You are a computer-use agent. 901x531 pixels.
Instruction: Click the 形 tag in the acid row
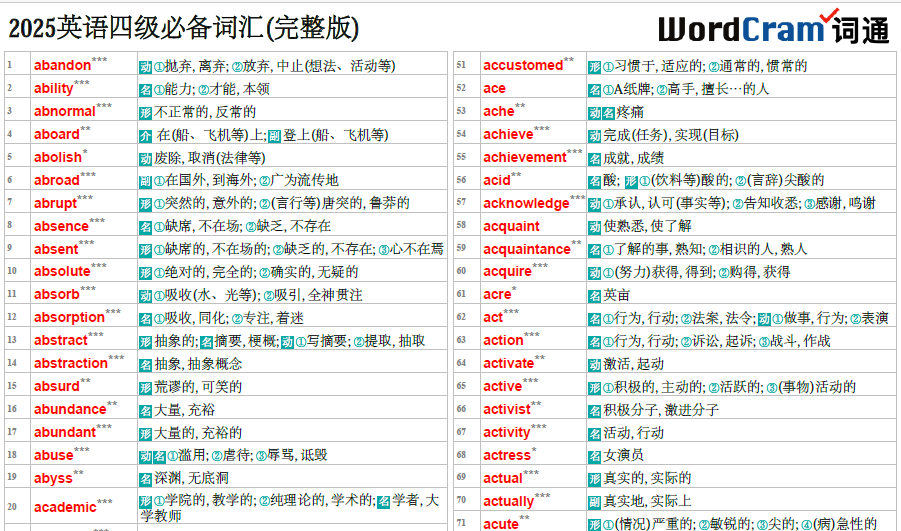click(x=630, y=181)
